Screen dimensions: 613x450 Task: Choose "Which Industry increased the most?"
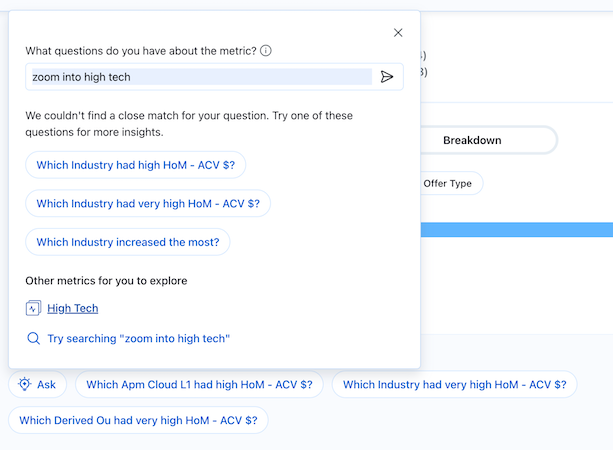point(128,242)
